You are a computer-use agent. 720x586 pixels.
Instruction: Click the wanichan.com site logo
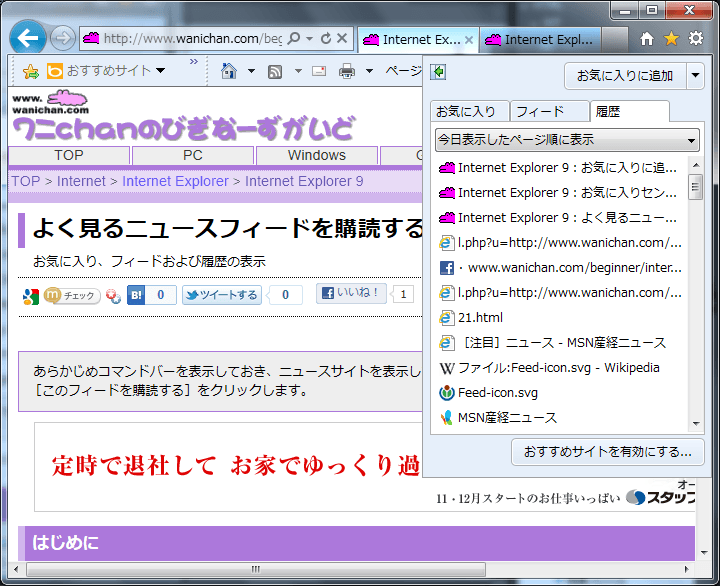pos(50,102)
